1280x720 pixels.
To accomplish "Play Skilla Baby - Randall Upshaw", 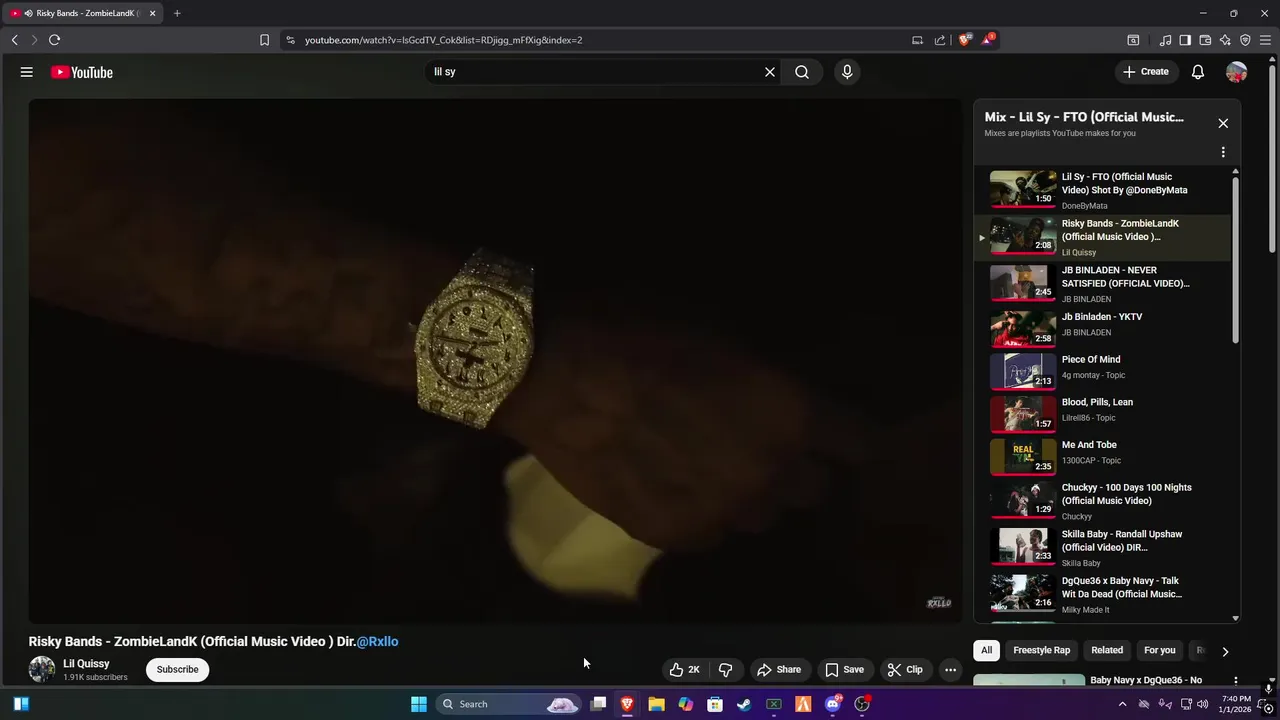I will coord(1102,548).
